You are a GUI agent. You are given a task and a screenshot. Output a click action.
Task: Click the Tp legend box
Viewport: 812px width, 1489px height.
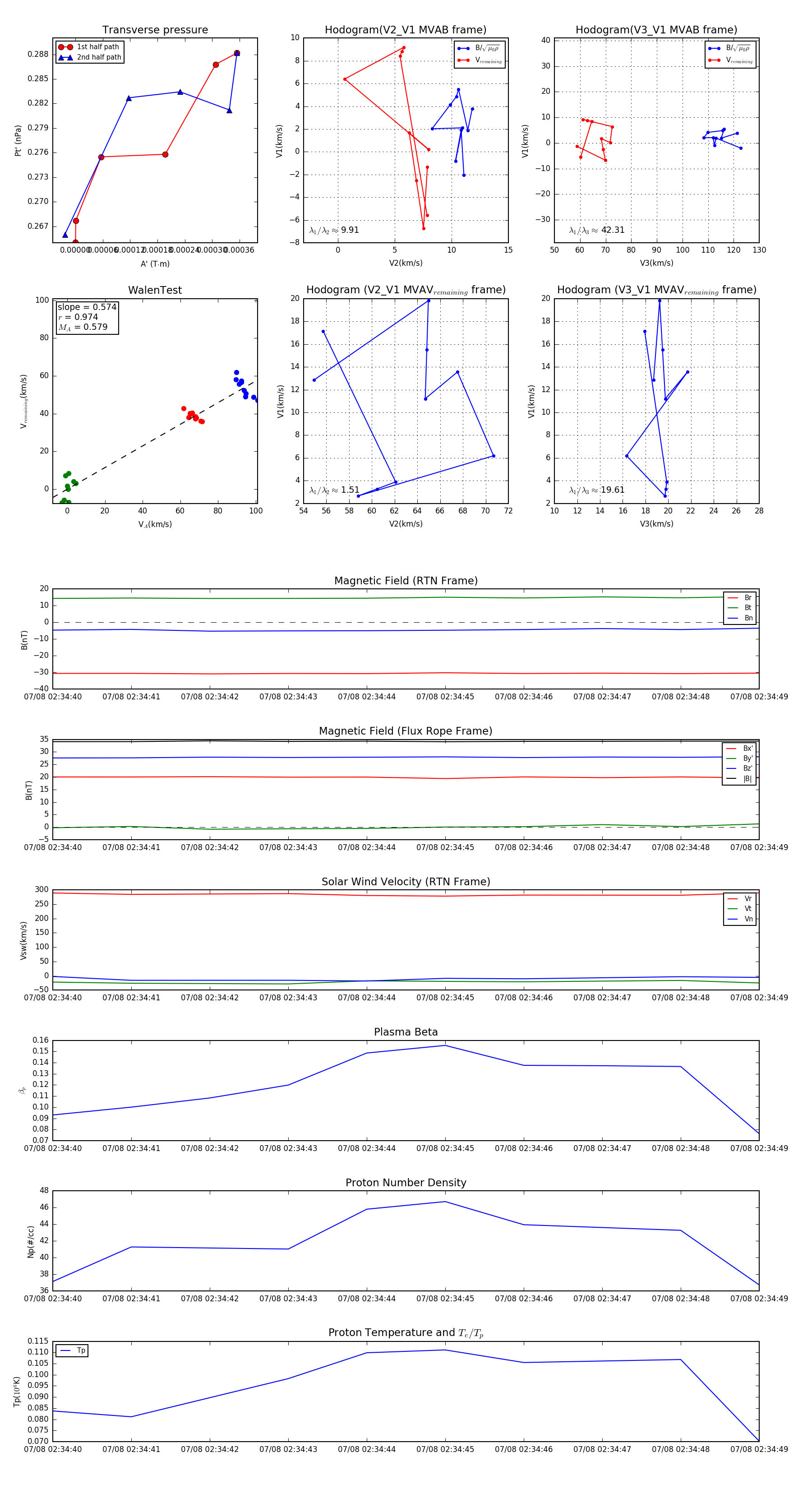click(72, 1350)
